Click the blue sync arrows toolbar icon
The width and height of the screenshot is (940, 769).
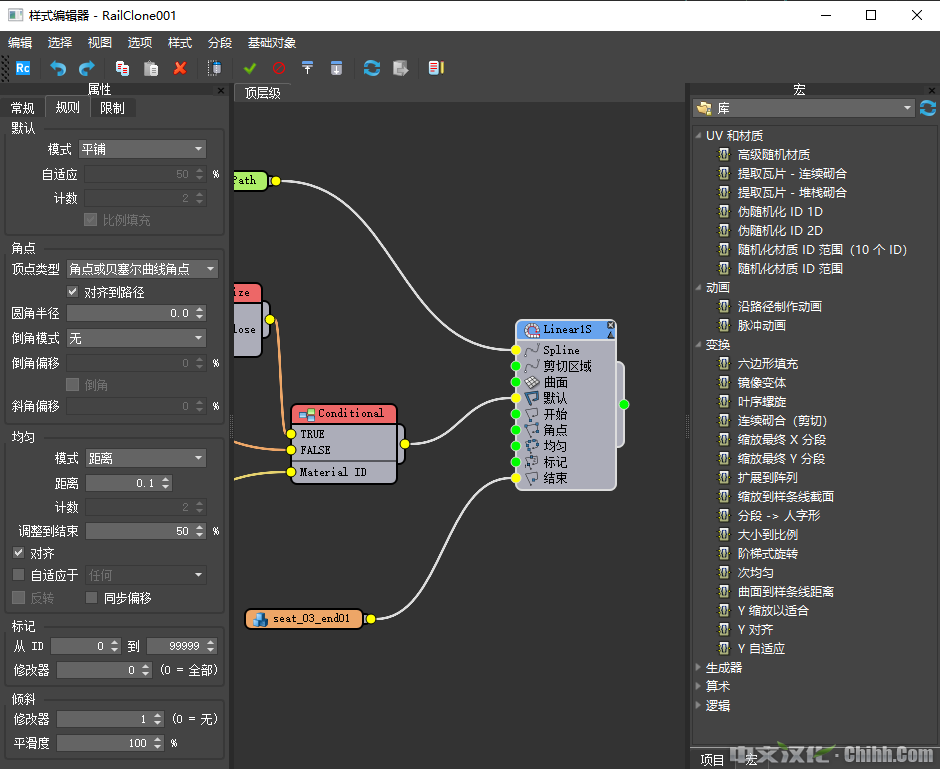coord(372,68)
